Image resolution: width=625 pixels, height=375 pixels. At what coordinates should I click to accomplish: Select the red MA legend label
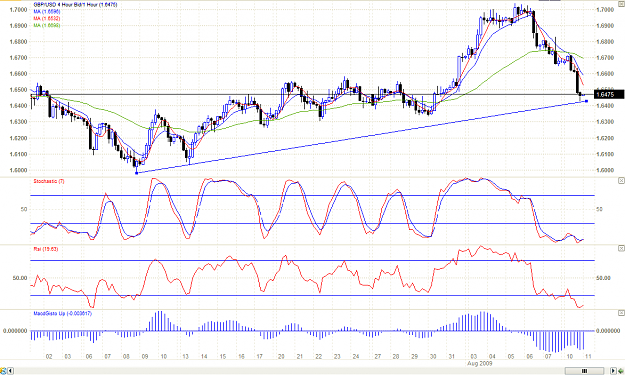click(47, 18)
